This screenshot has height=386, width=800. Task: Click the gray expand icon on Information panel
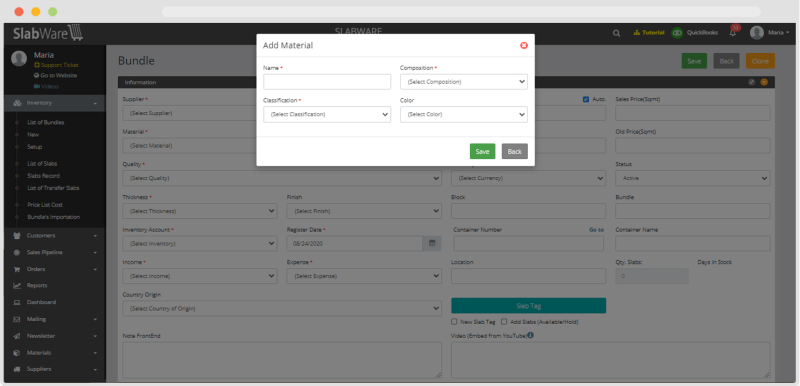coord(752,82)
